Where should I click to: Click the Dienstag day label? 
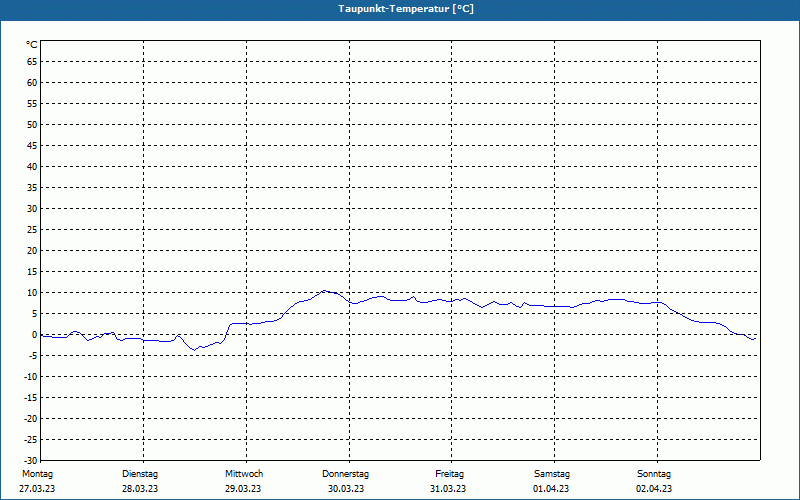click(140, 474)
